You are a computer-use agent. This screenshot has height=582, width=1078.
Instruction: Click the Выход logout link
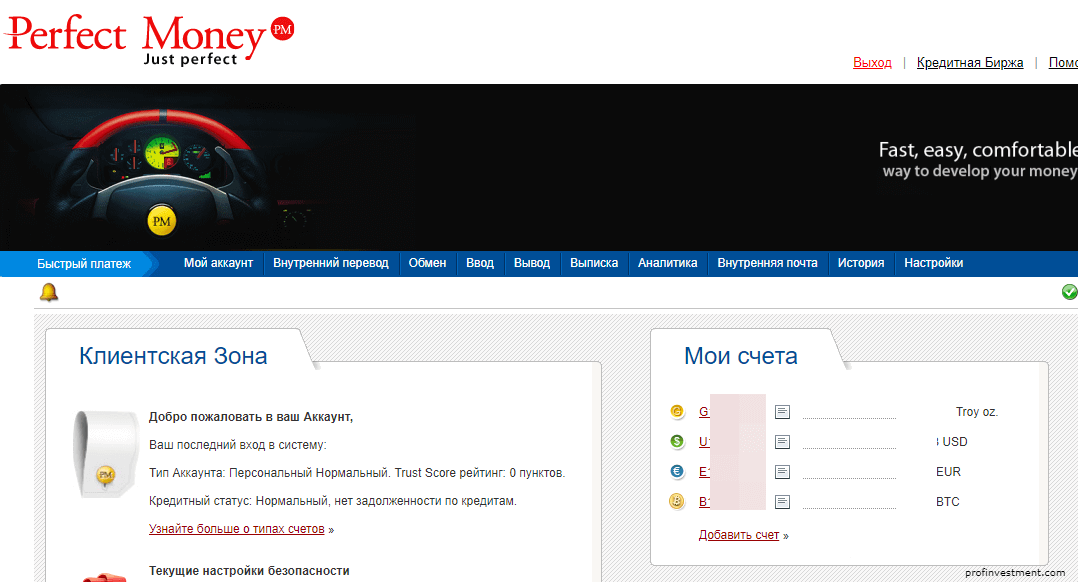(872, 63)
